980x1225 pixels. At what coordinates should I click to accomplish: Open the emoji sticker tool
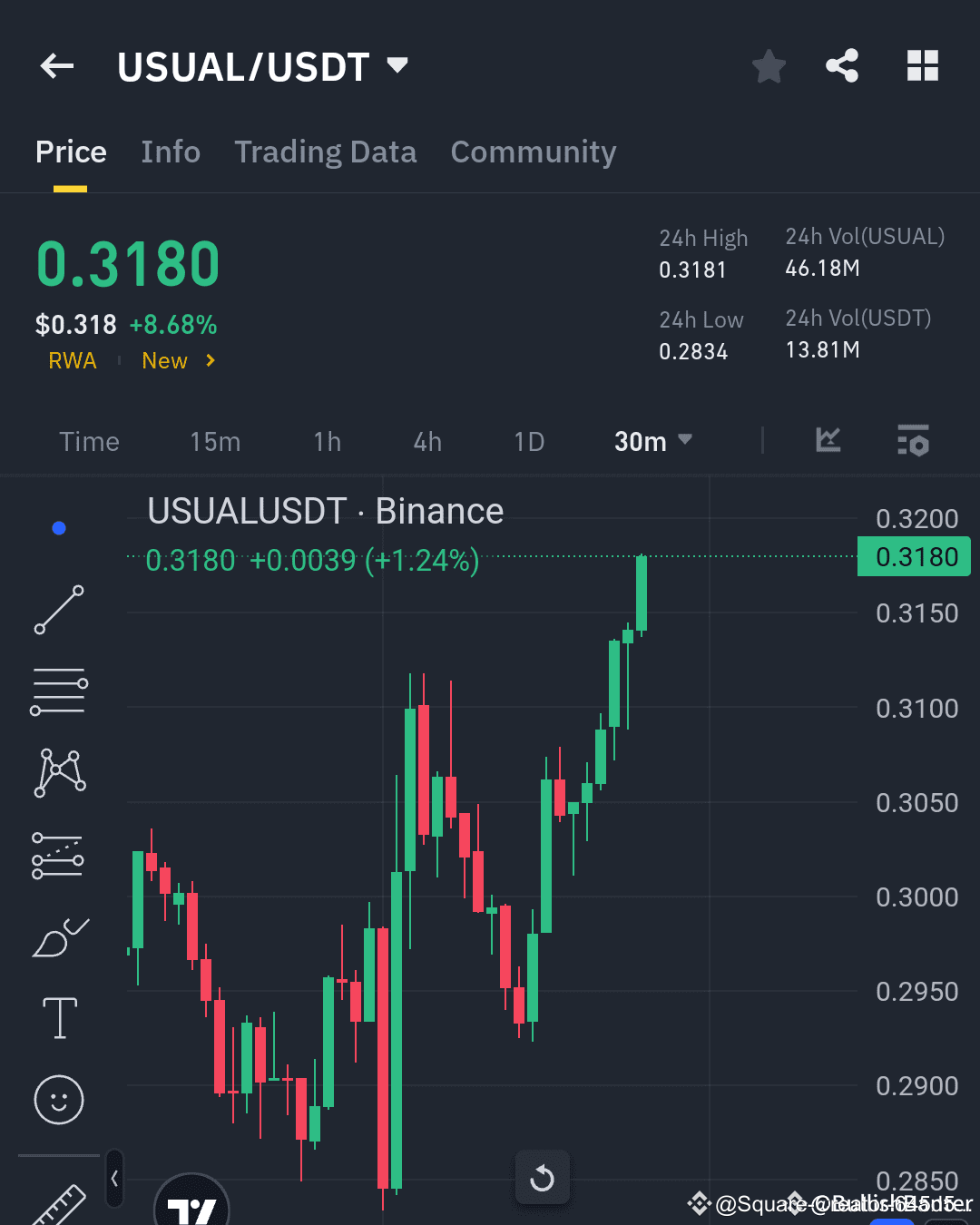[x=59, y=1100]
